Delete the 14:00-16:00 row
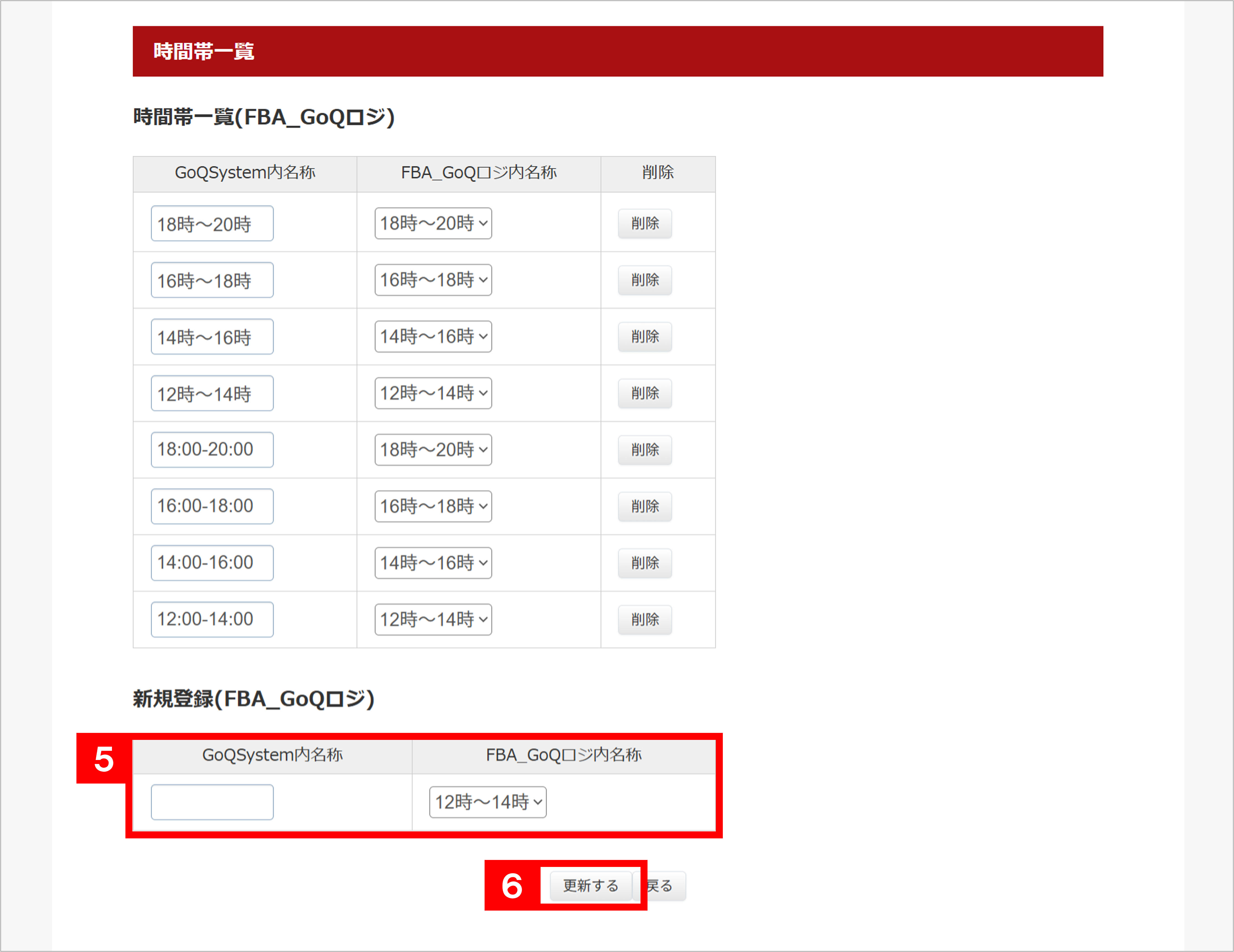The height and width of the screenshot is (952, 1234). coord(645,563)
